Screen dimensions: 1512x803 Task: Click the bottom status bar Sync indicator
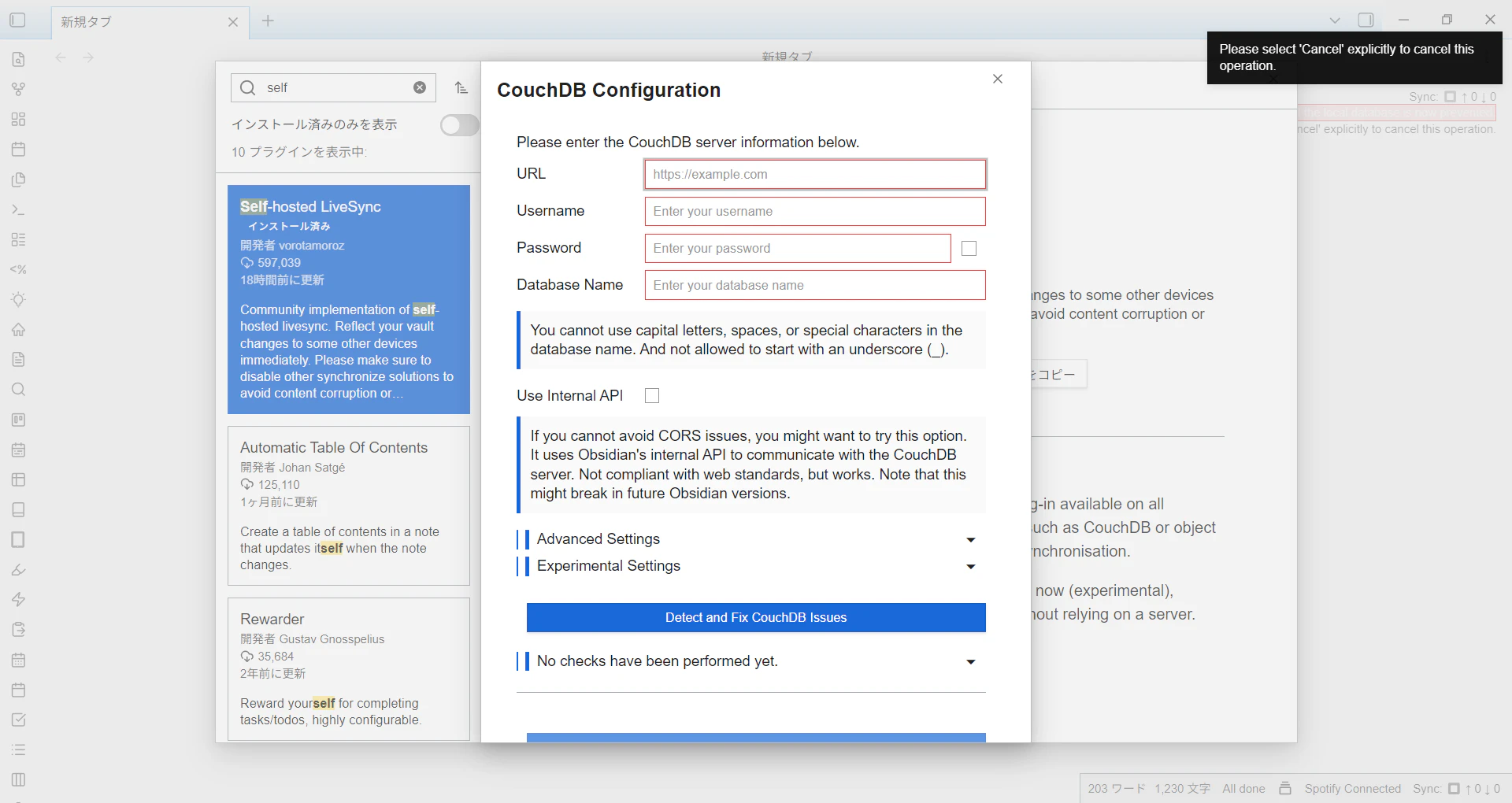click(x=1456, y=788)
